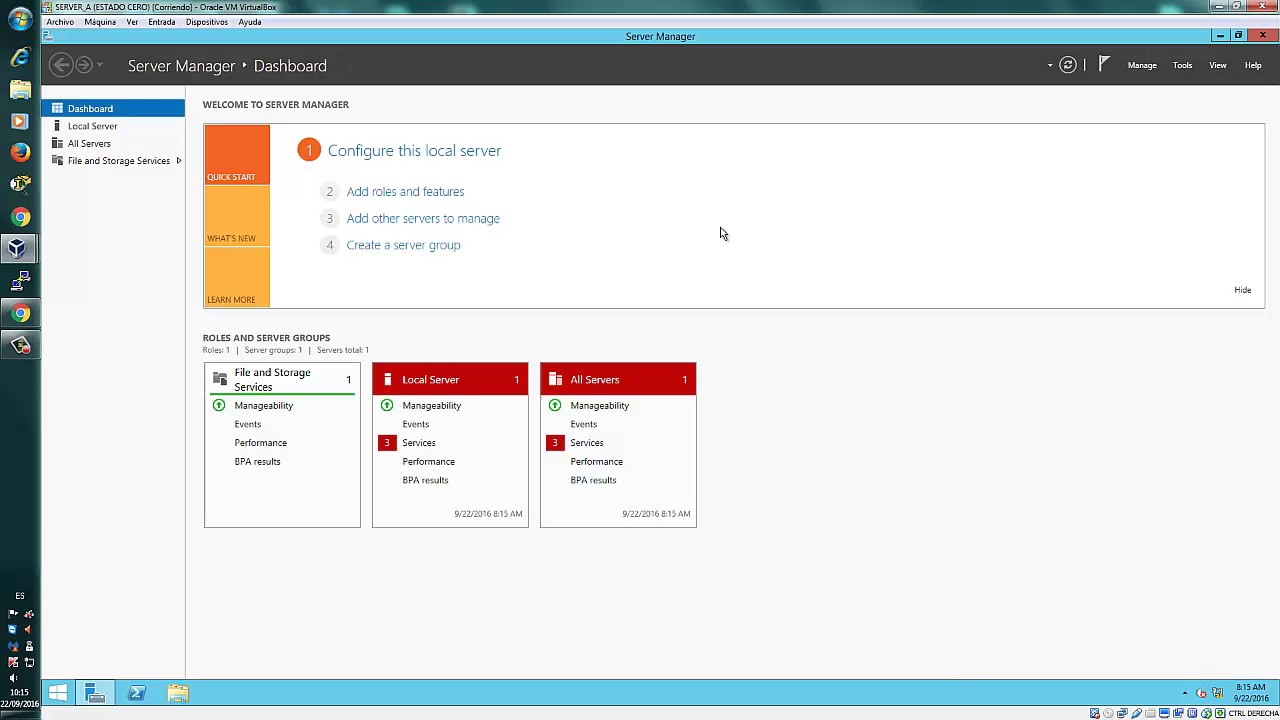The height and width of the screenshot is (720, 1280).
Task: Click the host speaker volume tray icon
Action: click(x=13, y=678)
